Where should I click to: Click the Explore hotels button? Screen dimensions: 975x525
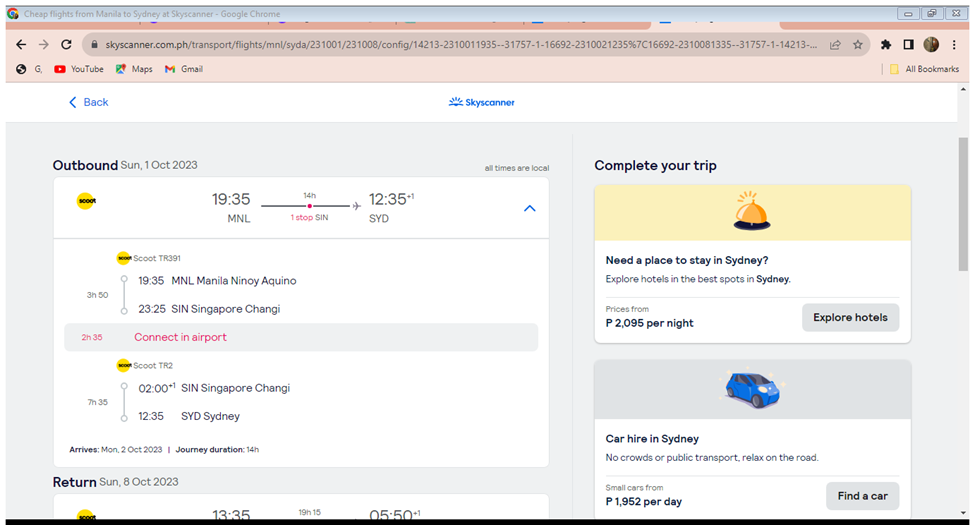point(850,317)
